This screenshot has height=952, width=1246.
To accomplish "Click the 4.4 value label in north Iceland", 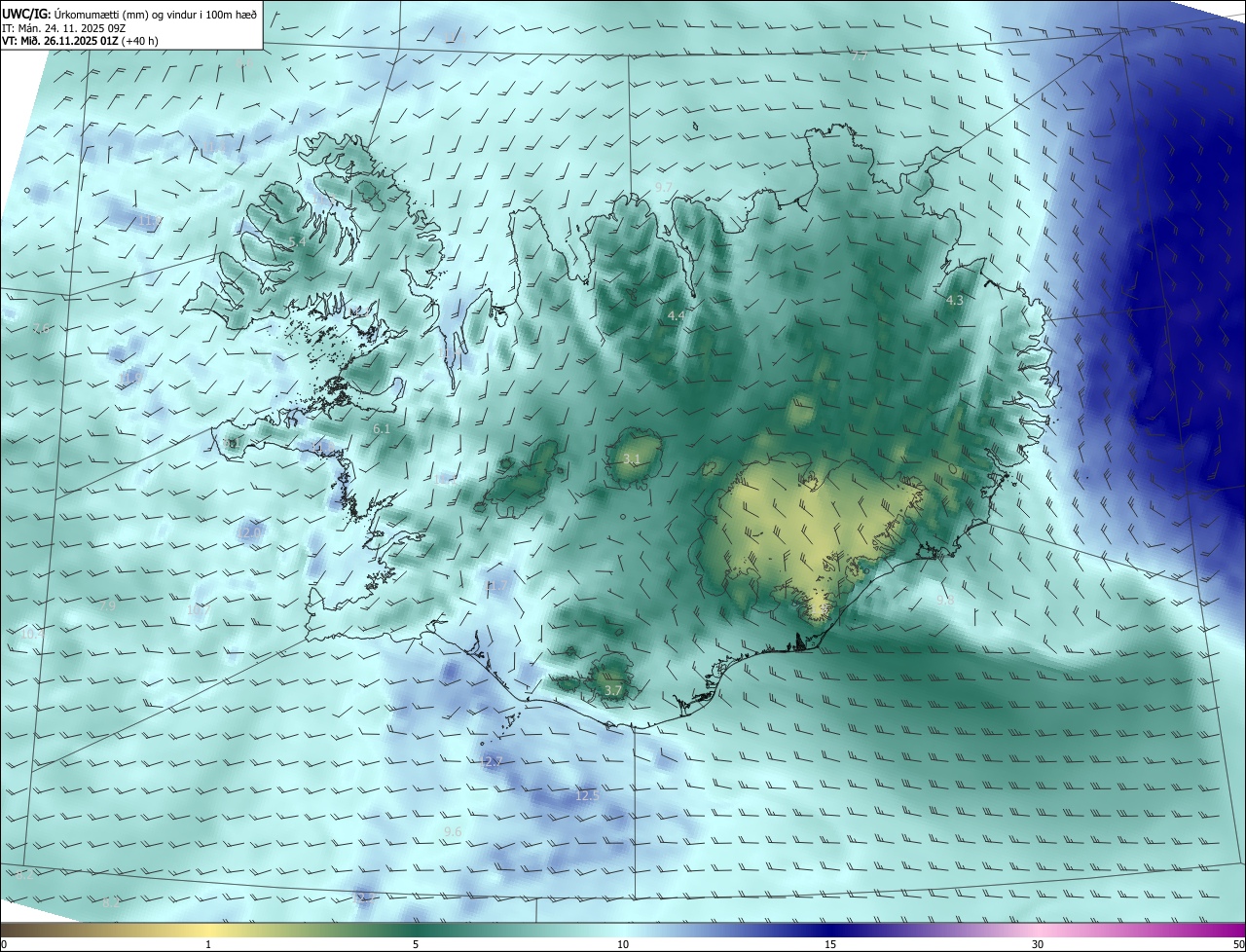I will point(676,315).
